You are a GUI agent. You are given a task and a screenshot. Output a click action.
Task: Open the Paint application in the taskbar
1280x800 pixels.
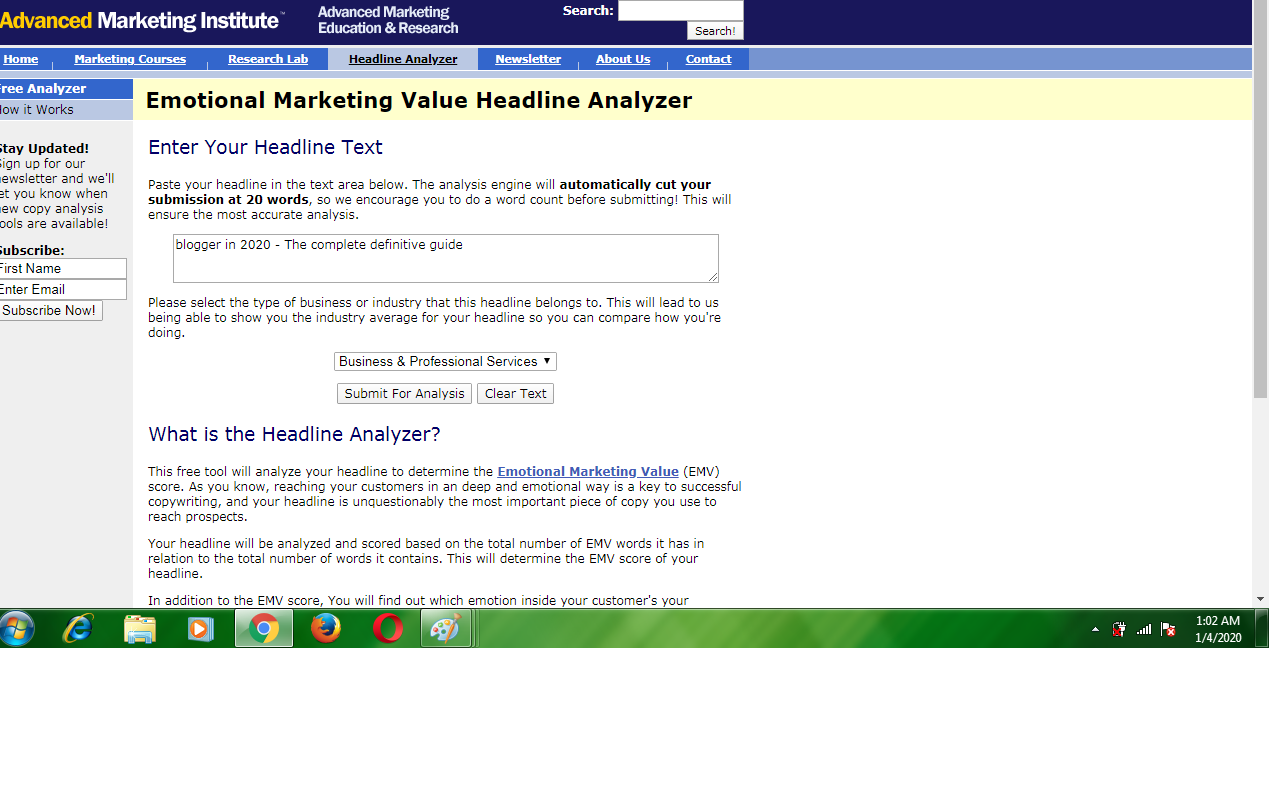pos(445,628)
